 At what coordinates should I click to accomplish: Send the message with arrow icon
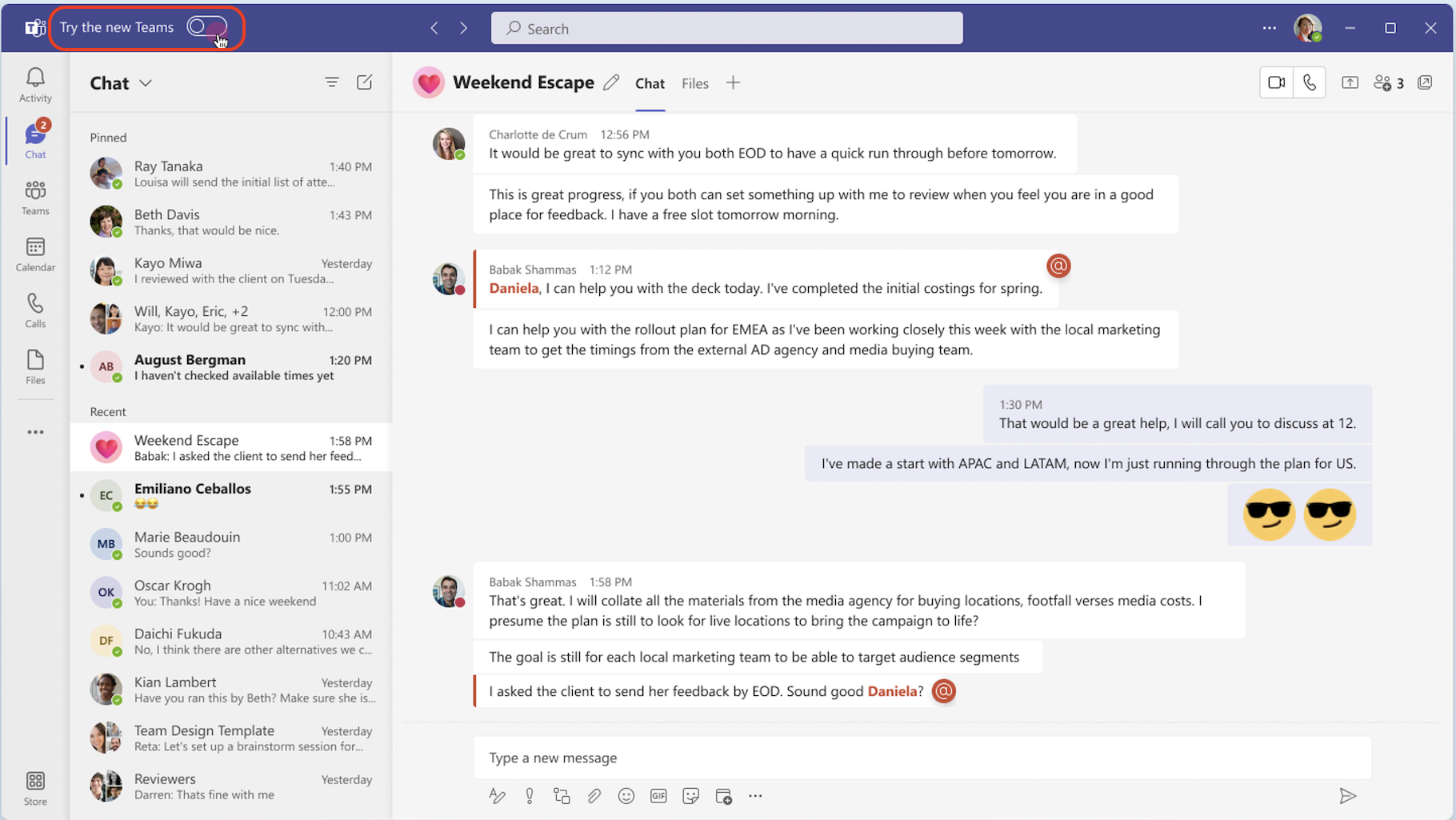1348,796
